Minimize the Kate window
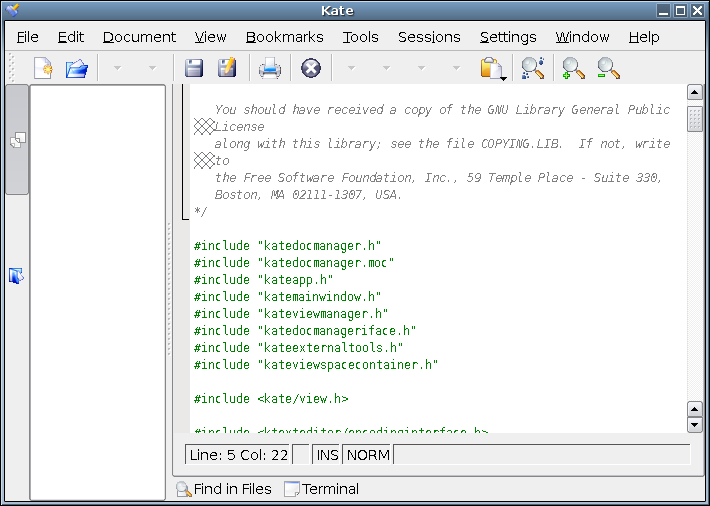Image resolution: width=710 pixels, height=506 pixels. 663,10
